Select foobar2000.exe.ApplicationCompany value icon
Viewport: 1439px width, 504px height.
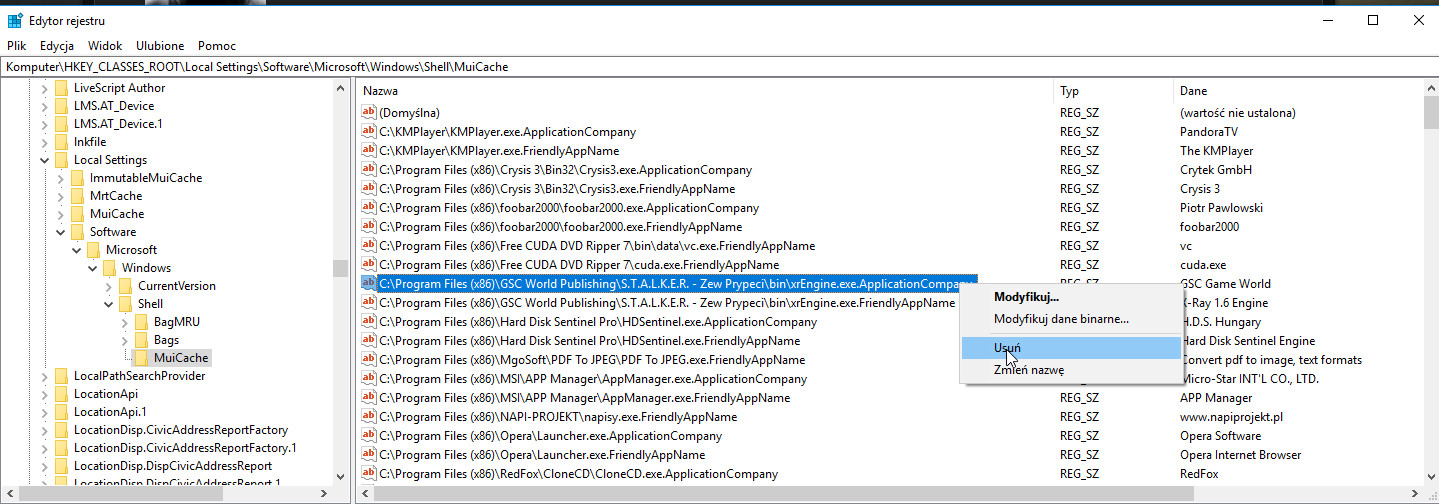(368, 208)
